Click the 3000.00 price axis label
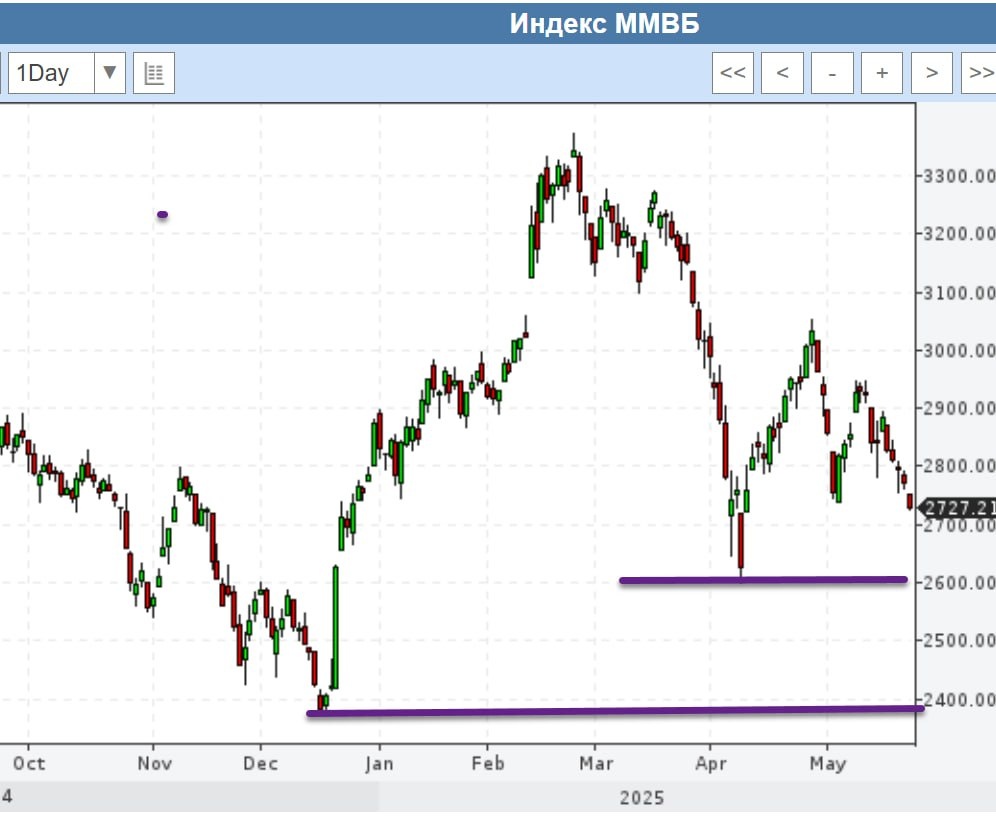Viewport: 996px width, 821px height. [959, 350]
